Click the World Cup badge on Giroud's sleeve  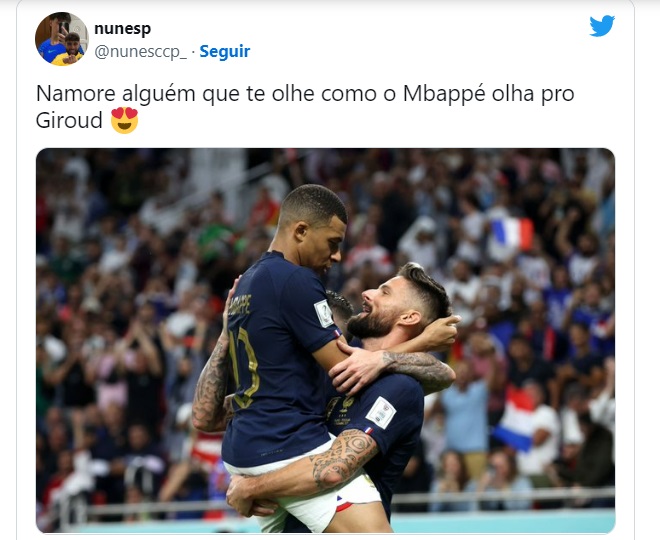[x=381, y=412]
